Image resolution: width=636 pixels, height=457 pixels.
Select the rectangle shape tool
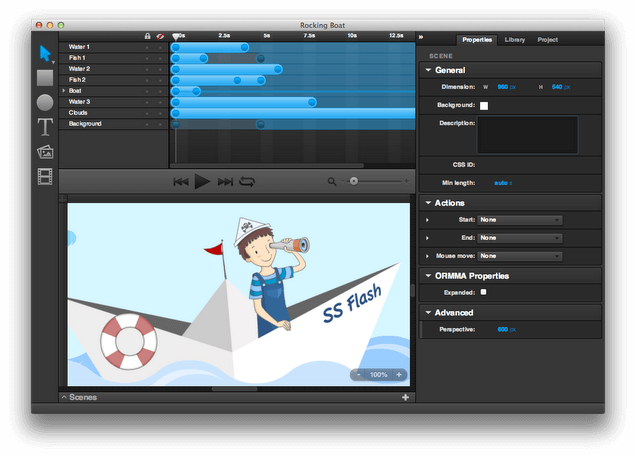[45, 78]
